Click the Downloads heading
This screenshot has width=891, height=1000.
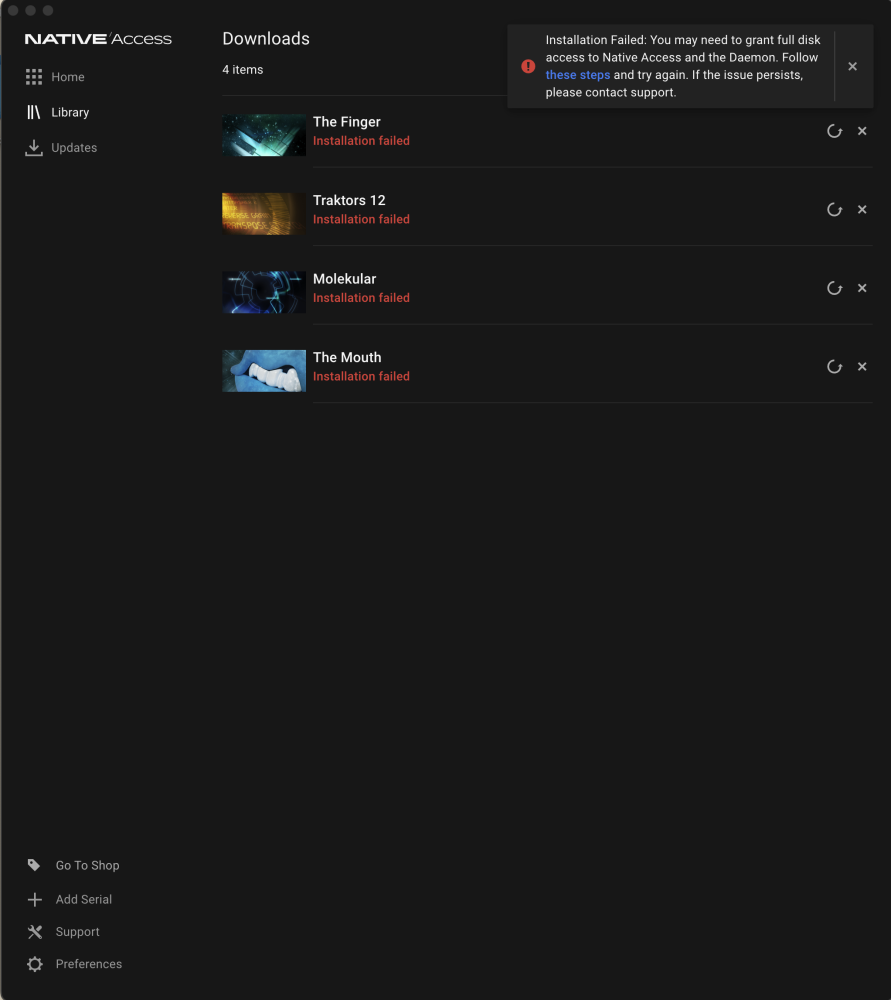click(266, 39)
